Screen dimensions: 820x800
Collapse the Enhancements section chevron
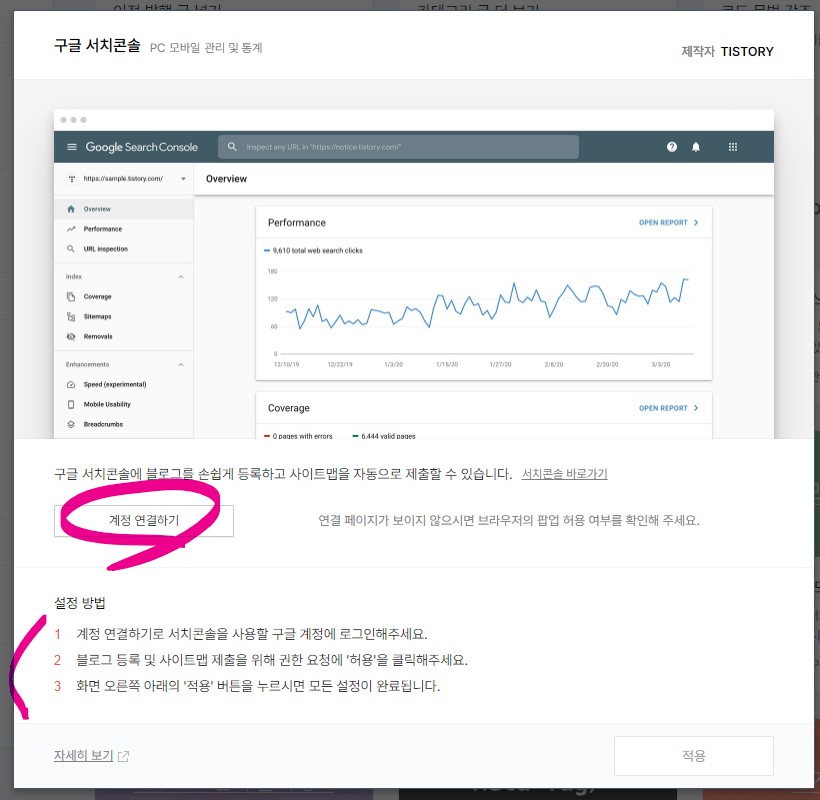[x=181, y=364]
